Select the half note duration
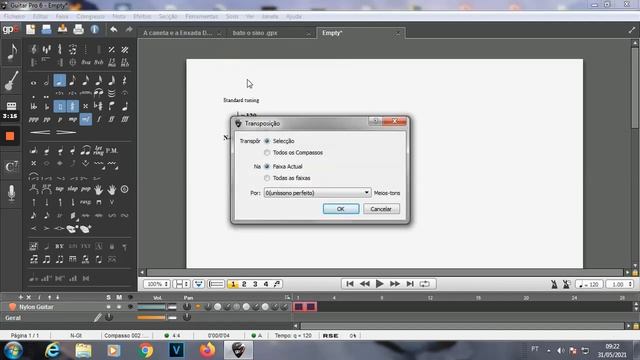Screen dimensions: 640x360 (x=47, y=81)
